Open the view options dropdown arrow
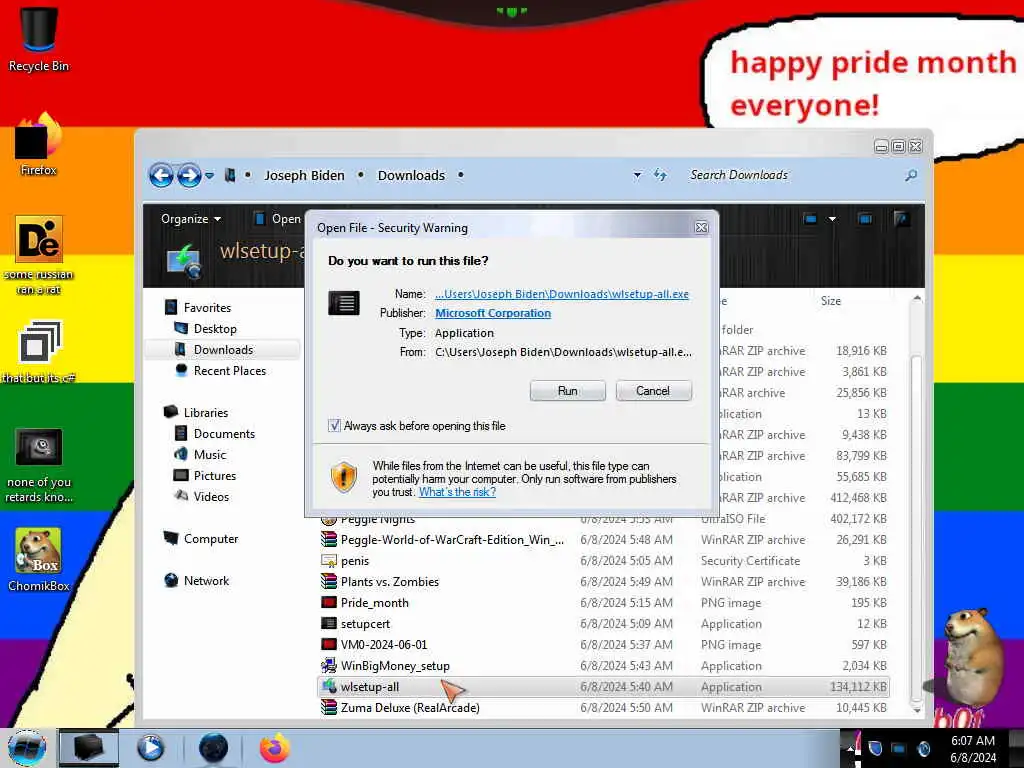 (832, 219)
